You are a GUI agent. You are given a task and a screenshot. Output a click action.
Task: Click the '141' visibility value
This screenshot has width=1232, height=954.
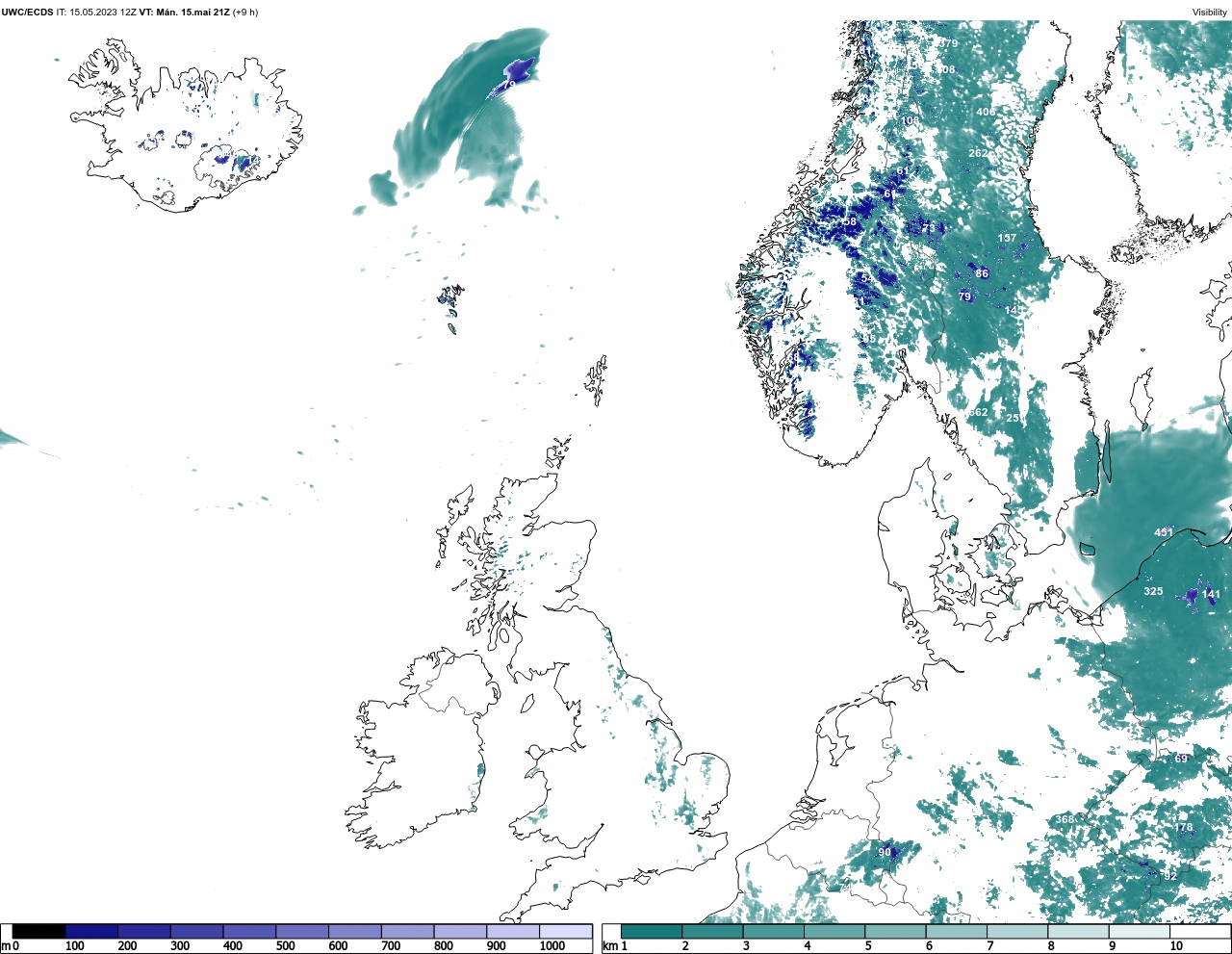click(1211, 594)
